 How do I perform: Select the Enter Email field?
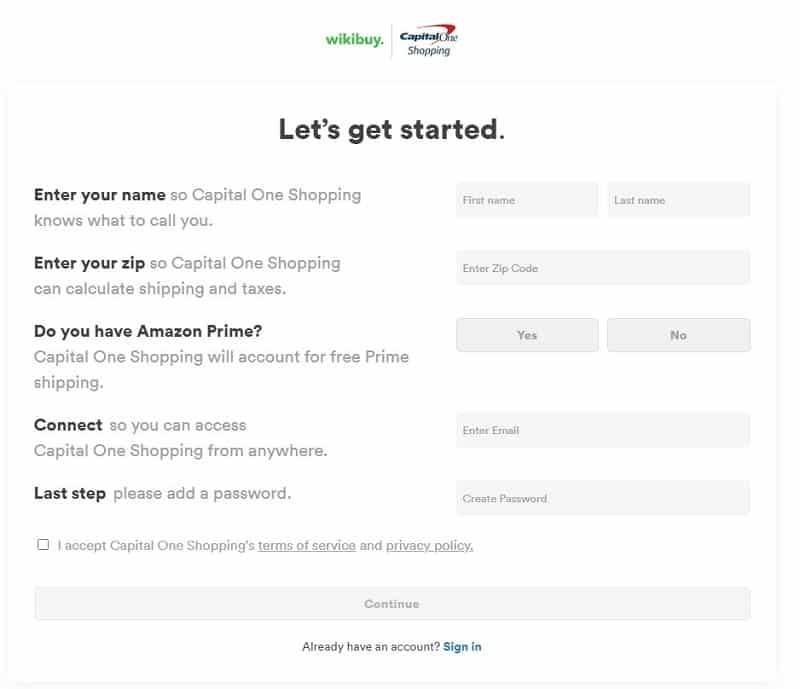click(603, 430)
